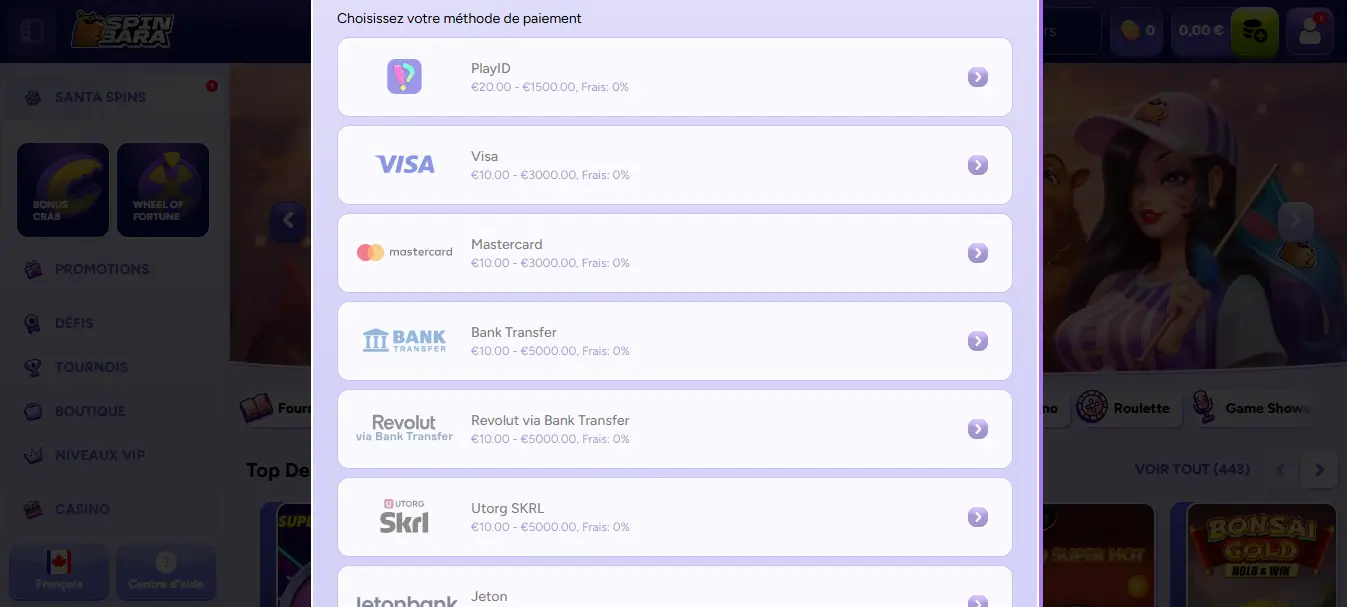Screen dimensions: 1347x607
Task: Open the Wheel of Fortune tile
Action: pyautogui.click(x=162, y=190)
